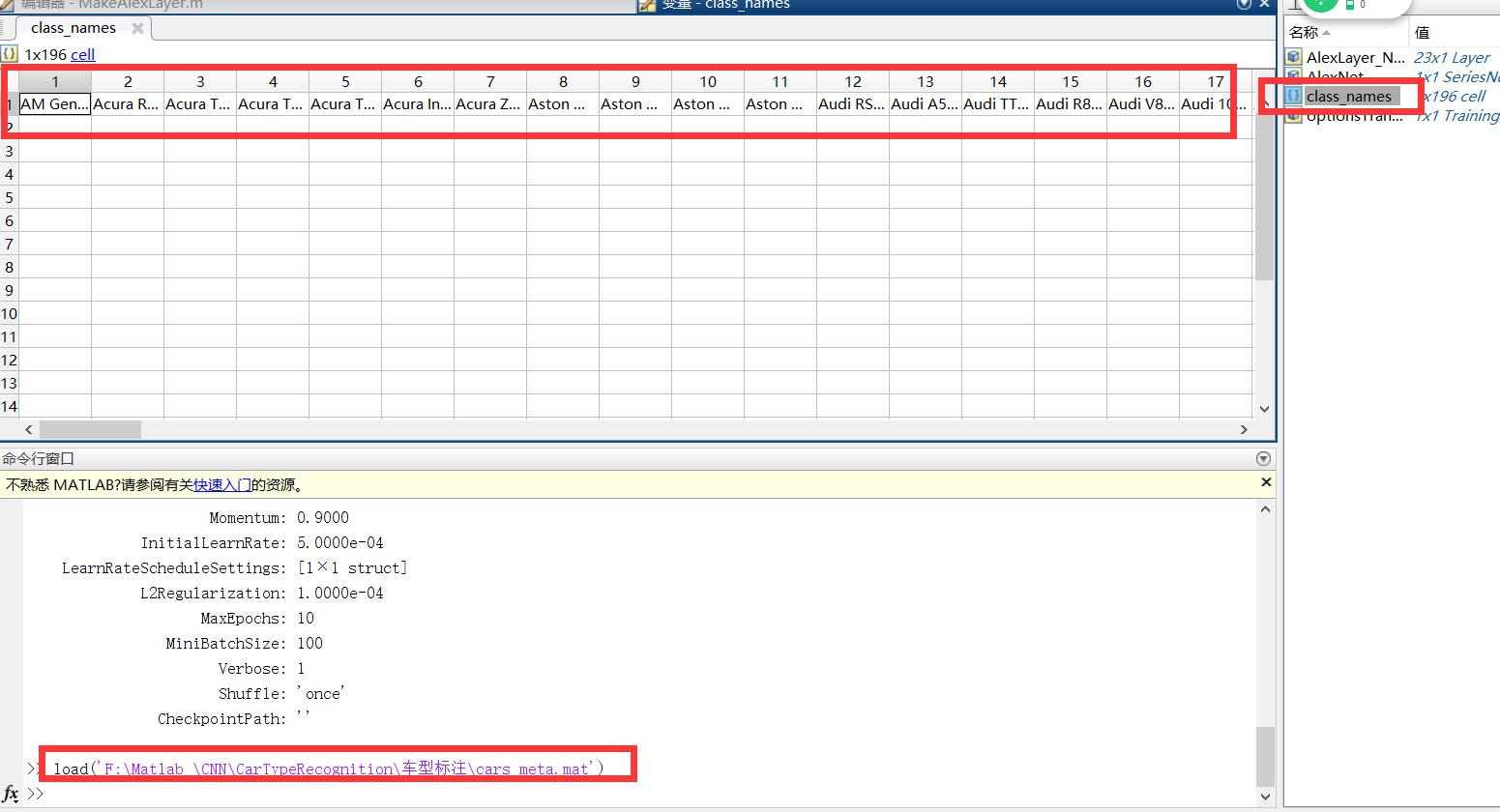Viewport: 1500px width, 812px height.
Task: Click the Momentum 0.9000 line
Action: pos(279,518)
